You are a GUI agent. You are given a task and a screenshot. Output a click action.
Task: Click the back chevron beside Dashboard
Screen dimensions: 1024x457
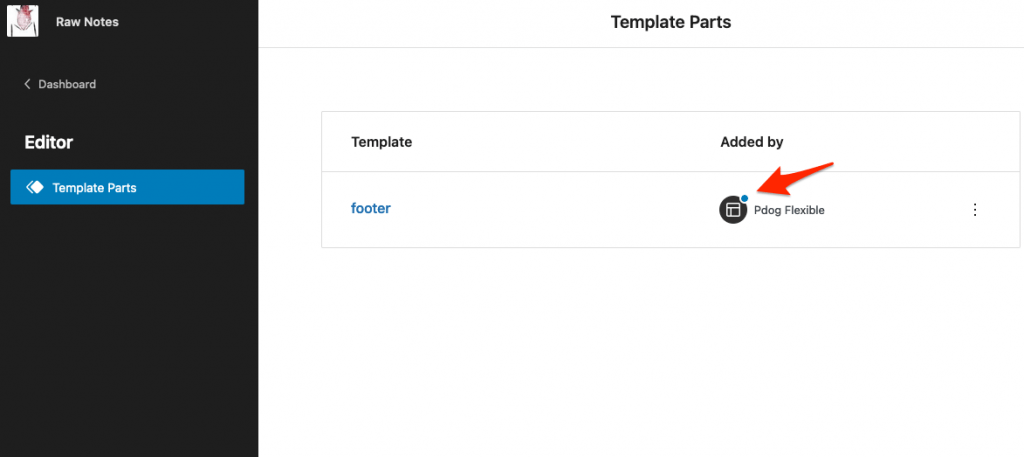(x=27, y=85)
